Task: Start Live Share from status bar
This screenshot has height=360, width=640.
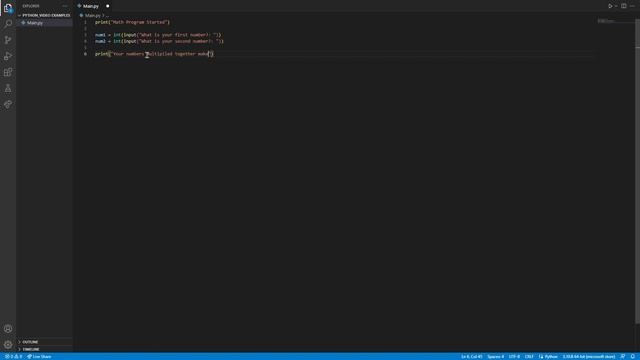Action: coord(39,357)
